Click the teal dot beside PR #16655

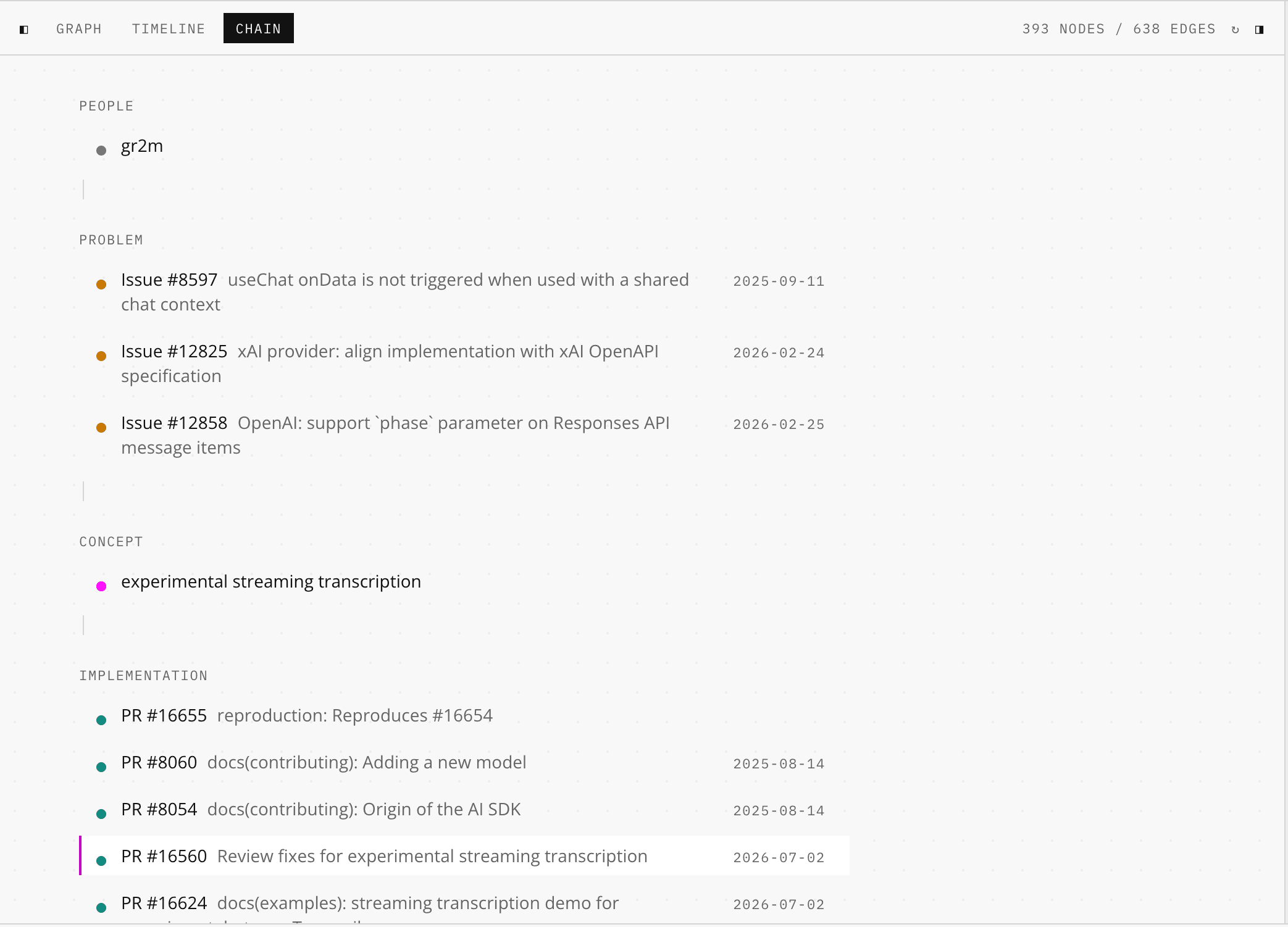point(101,720)
